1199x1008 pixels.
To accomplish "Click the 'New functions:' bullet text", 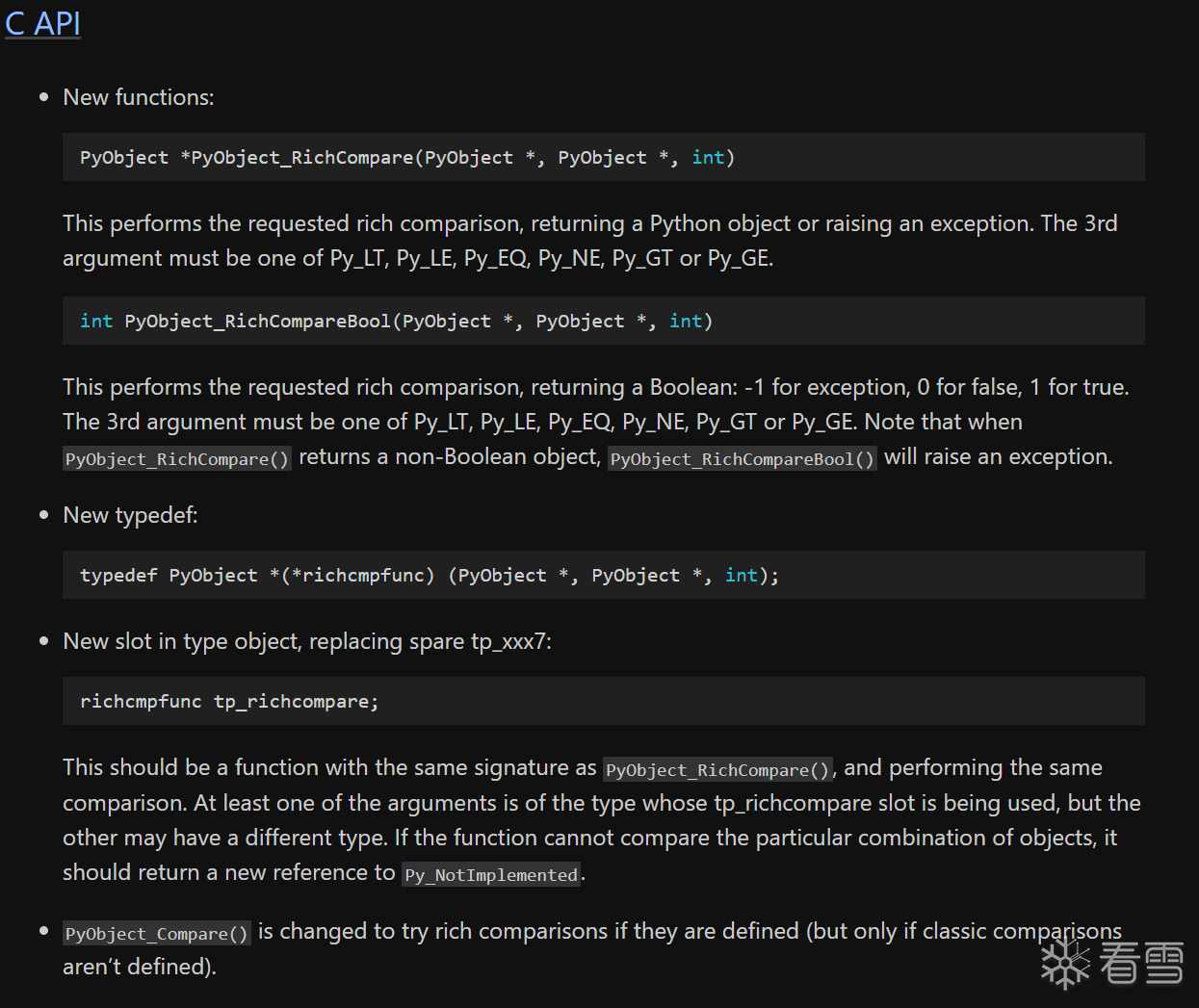I will tap(139, 97).
